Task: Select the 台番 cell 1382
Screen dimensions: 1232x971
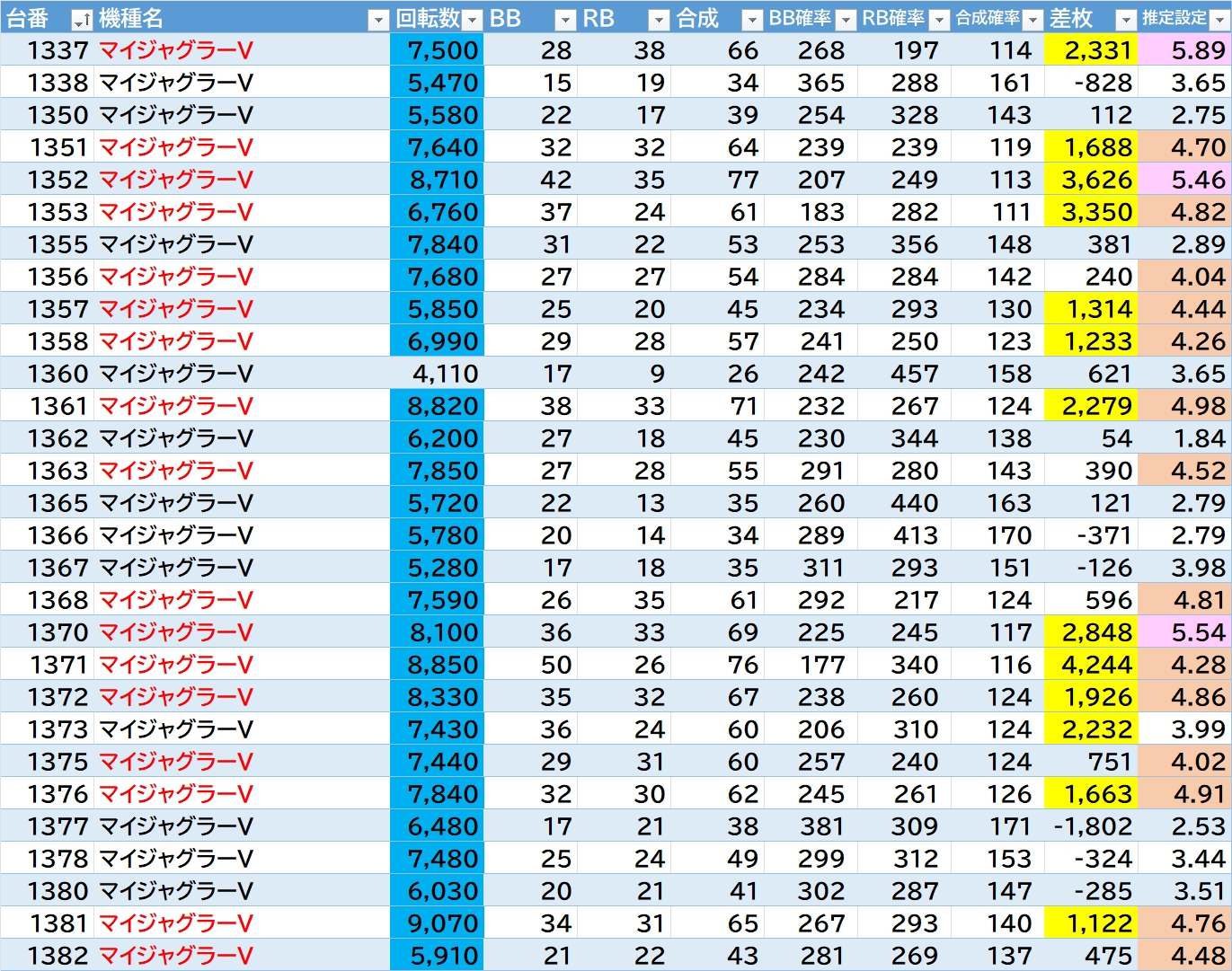Action: point(47,956)
